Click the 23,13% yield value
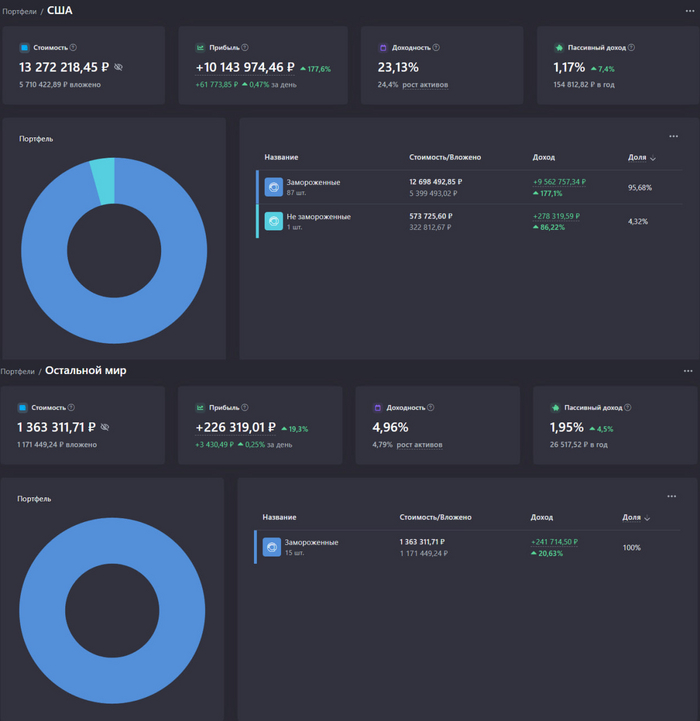The height and width of the screenshot is (721, 700). (398, 68)
